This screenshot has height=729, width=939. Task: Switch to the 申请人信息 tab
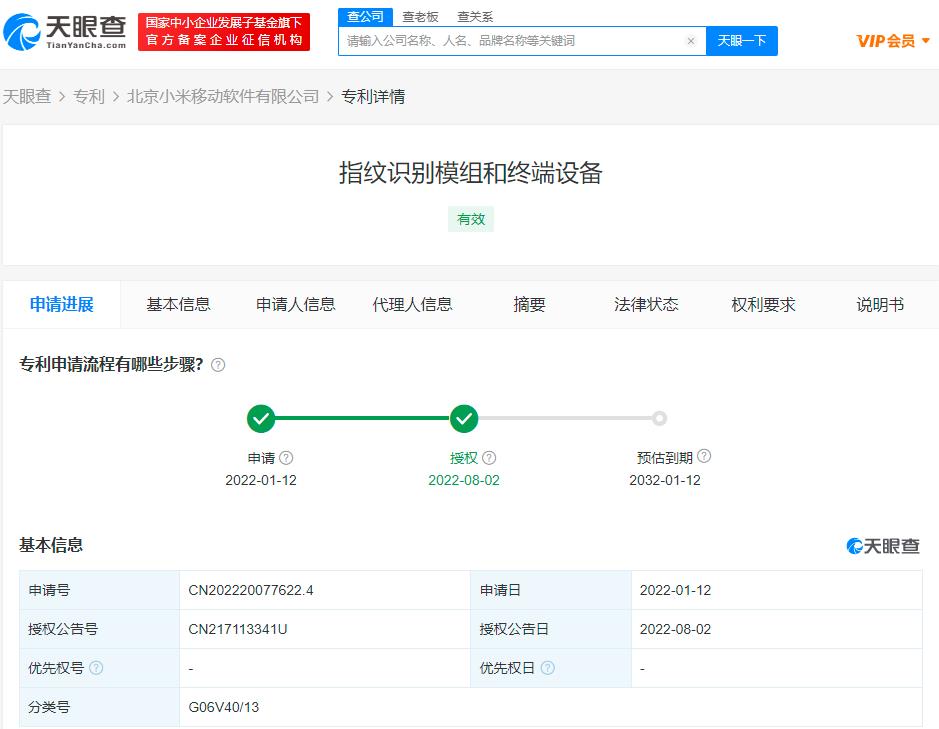coord(296,305)
